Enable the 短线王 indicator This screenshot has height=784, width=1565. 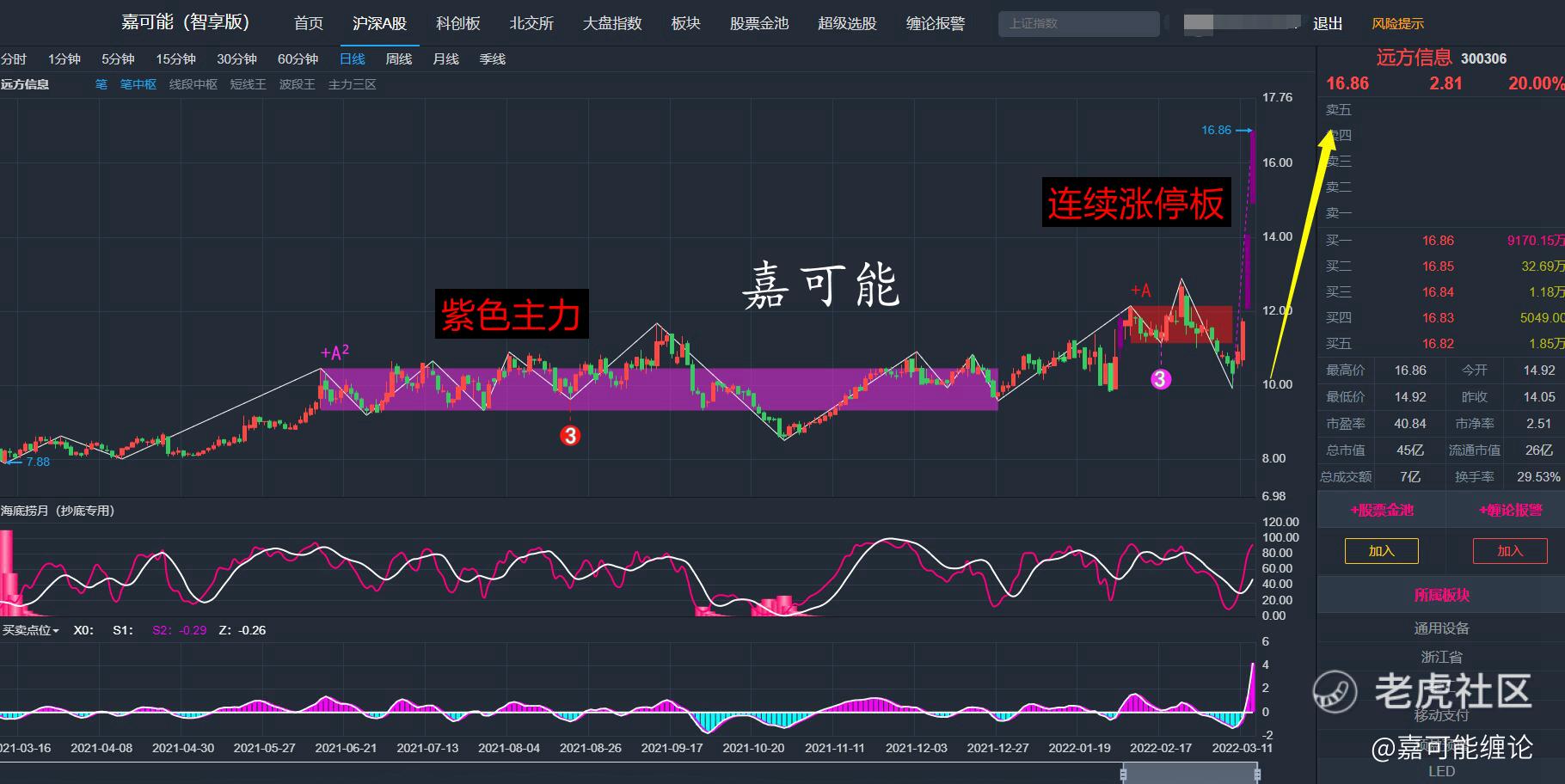coord(249,84)
